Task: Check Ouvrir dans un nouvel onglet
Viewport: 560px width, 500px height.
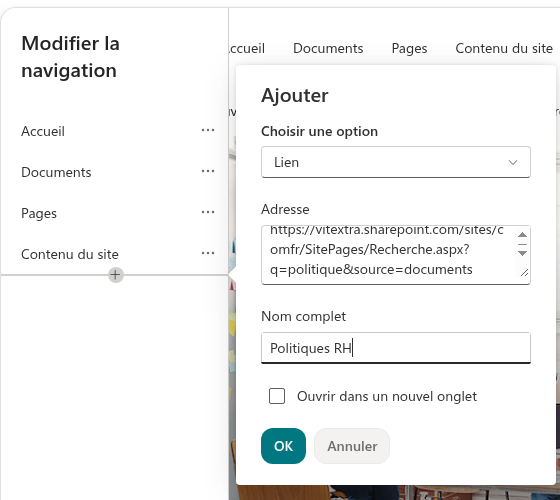Action: pos(277,396)
